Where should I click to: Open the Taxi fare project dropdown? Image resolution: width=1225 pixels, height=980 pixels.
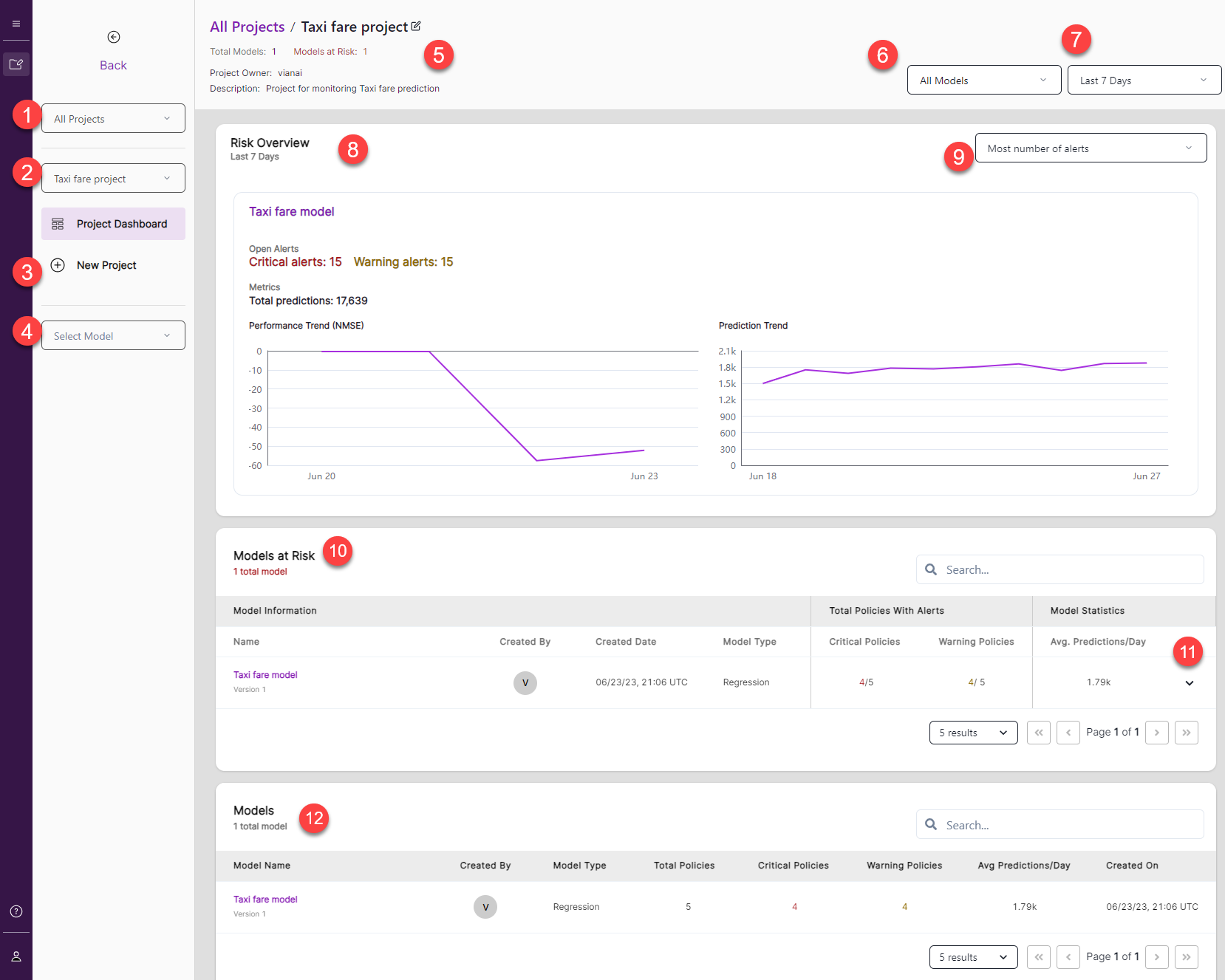tap(113, 178)
